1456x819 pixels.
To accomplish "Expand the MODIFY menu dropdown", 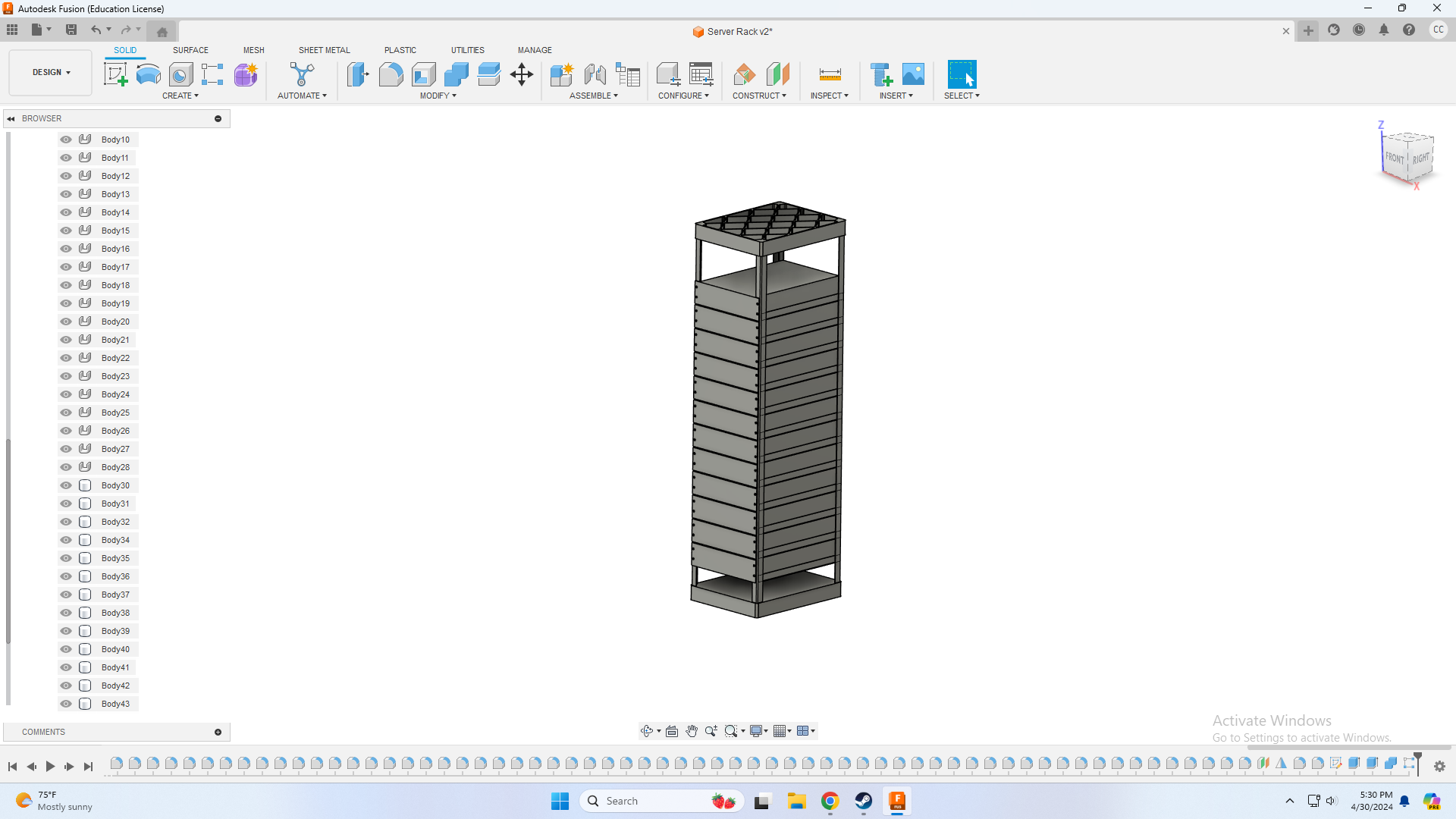I will pos(438,96).
